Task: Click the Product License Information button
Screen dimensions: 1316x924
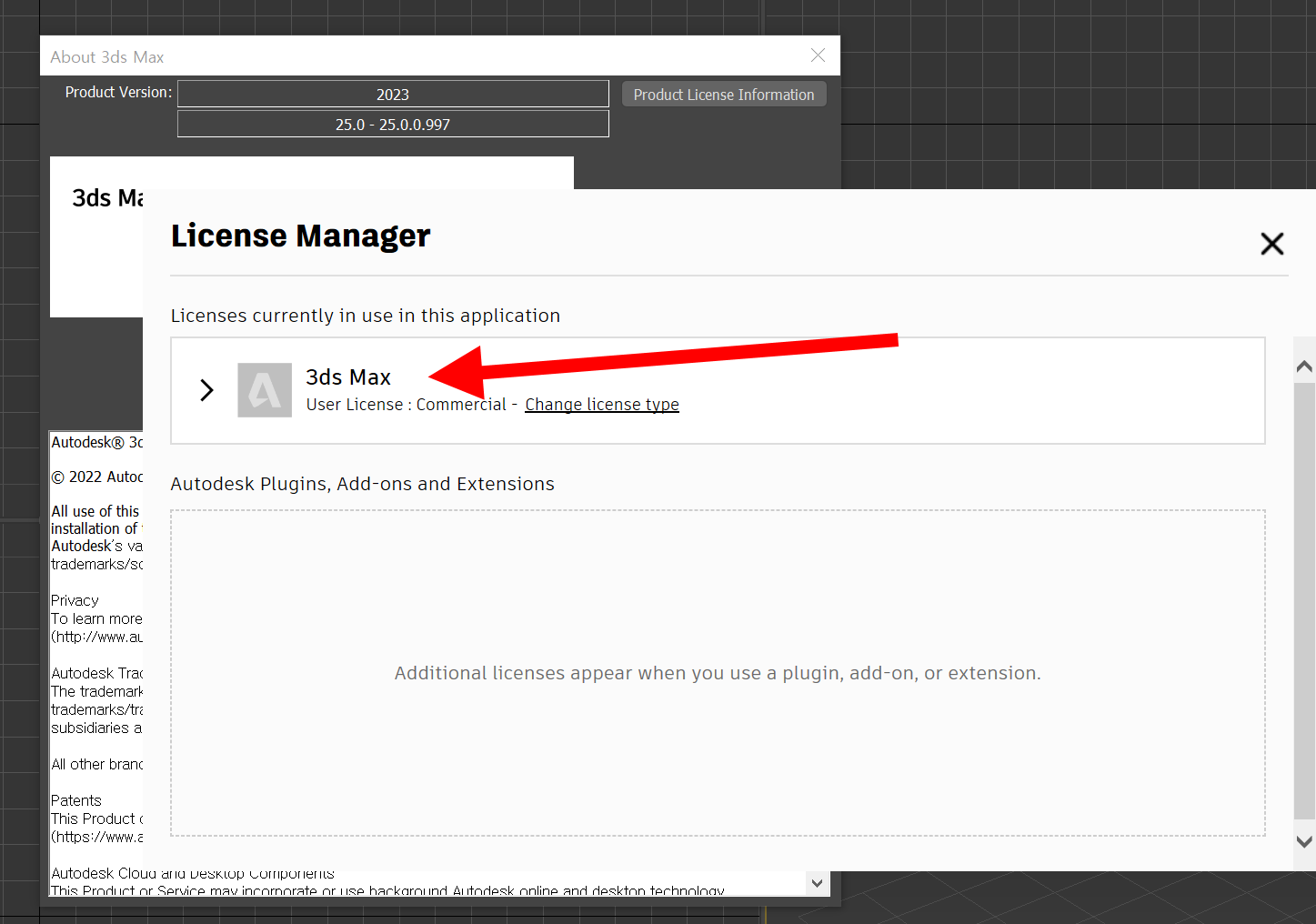Action: [x=724, y=95]
